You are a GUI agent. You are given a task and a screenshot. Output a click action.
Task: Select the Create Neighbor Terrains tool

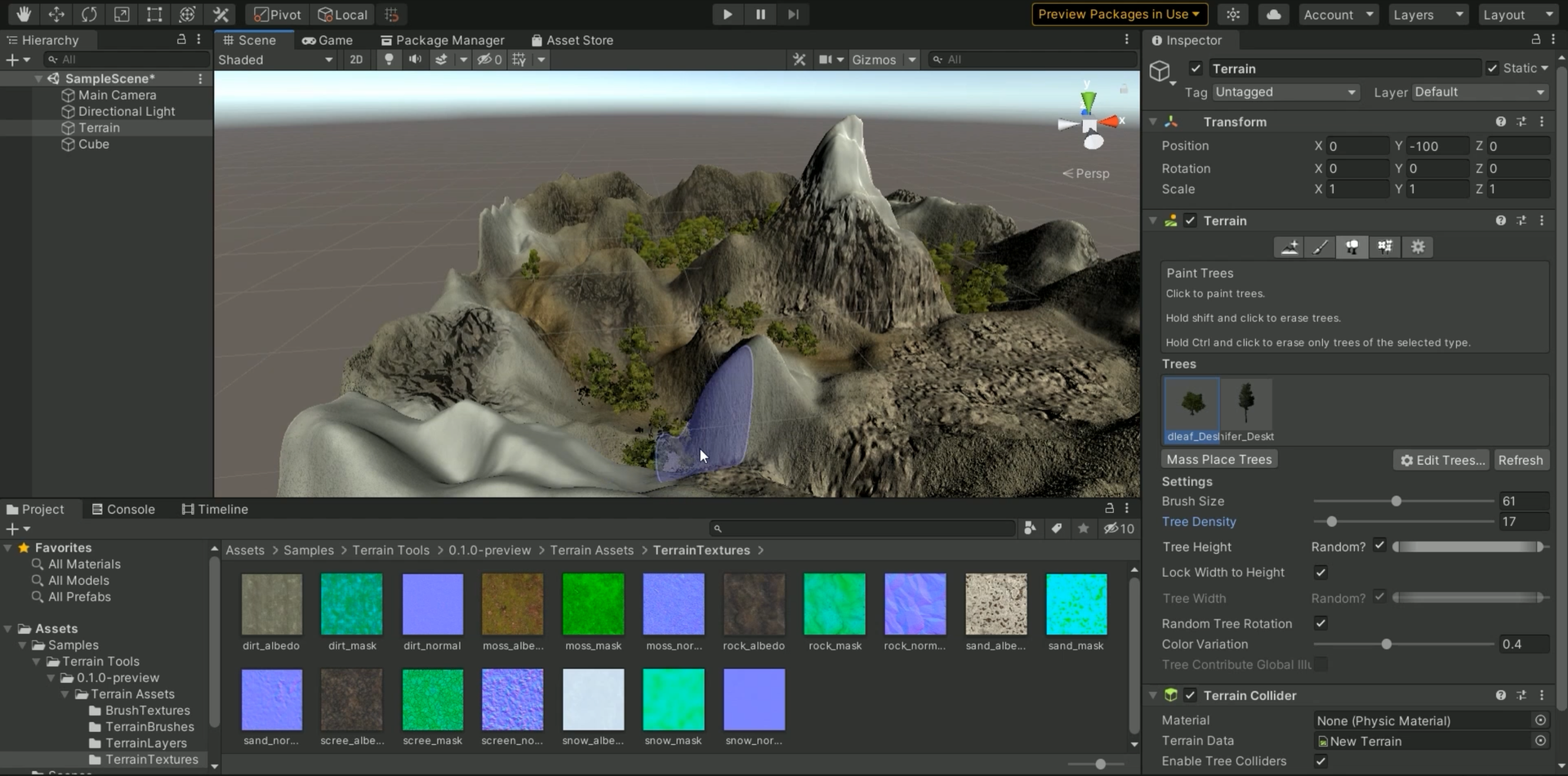click(x=1289, y=248)
